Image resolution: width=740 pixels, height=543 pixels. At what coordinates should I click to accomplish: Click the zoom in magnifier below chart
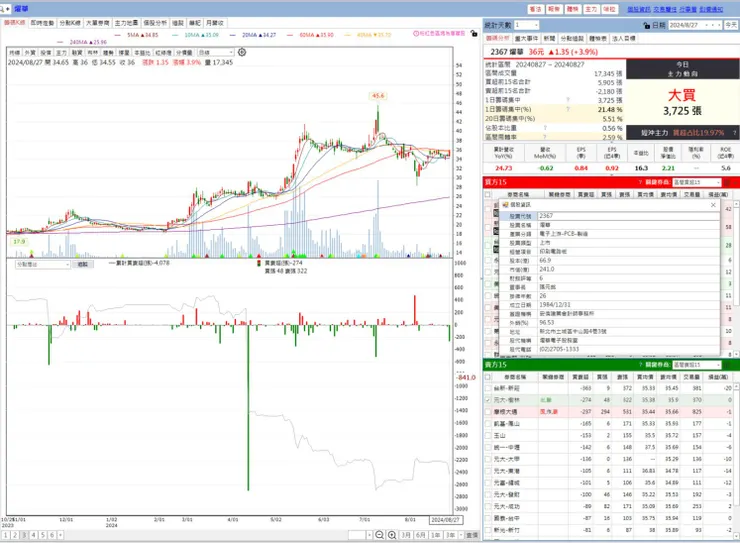[392, 535]
